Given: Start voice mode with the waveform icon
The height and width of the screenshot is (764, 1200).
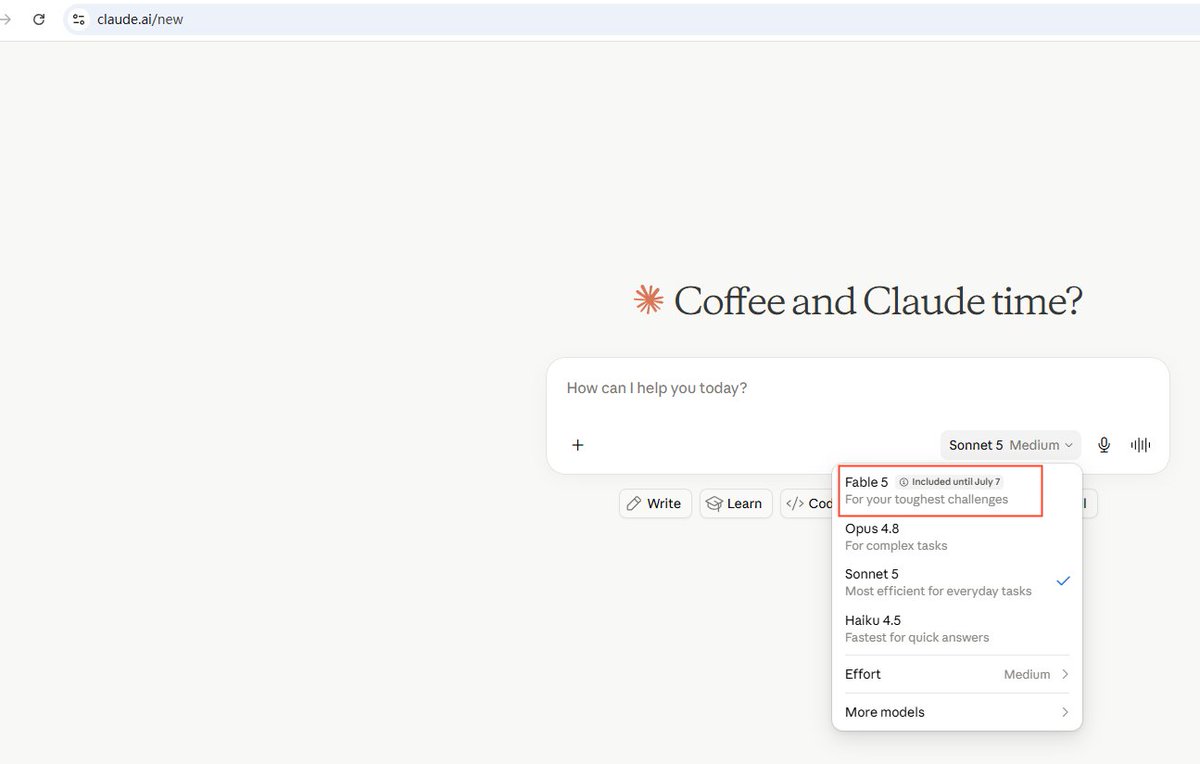Looking at the screenshot, I should 1140,445.
